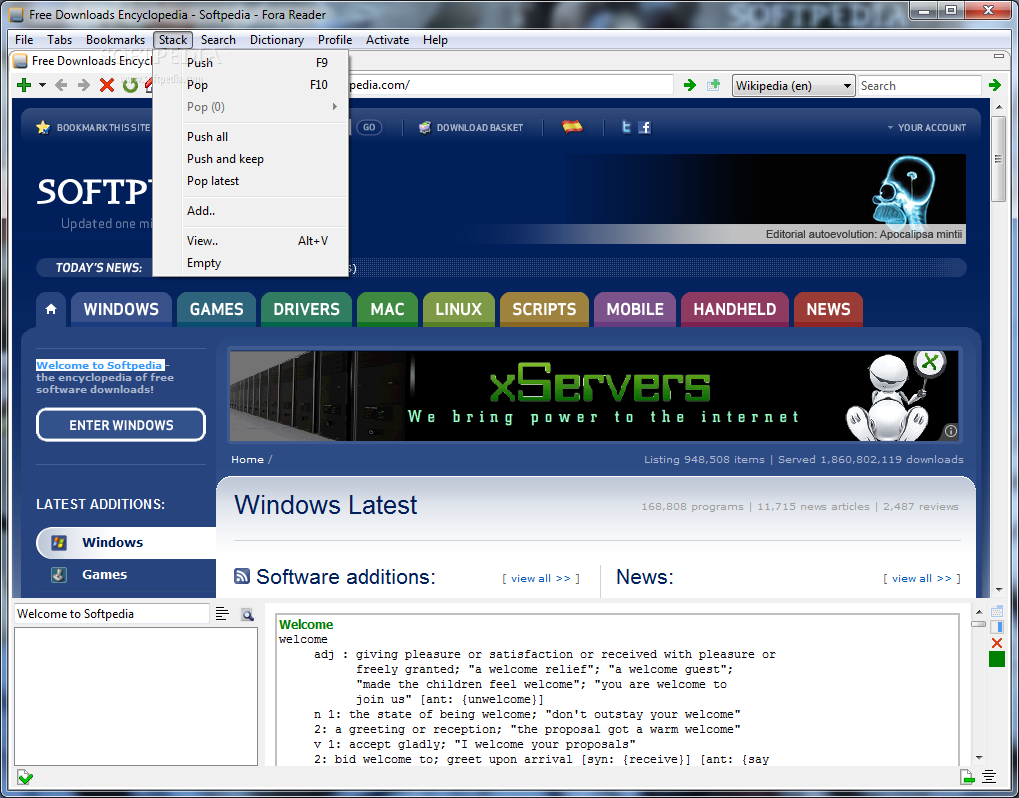
Task: Click the Twitter icon
Action: point(626,127)
